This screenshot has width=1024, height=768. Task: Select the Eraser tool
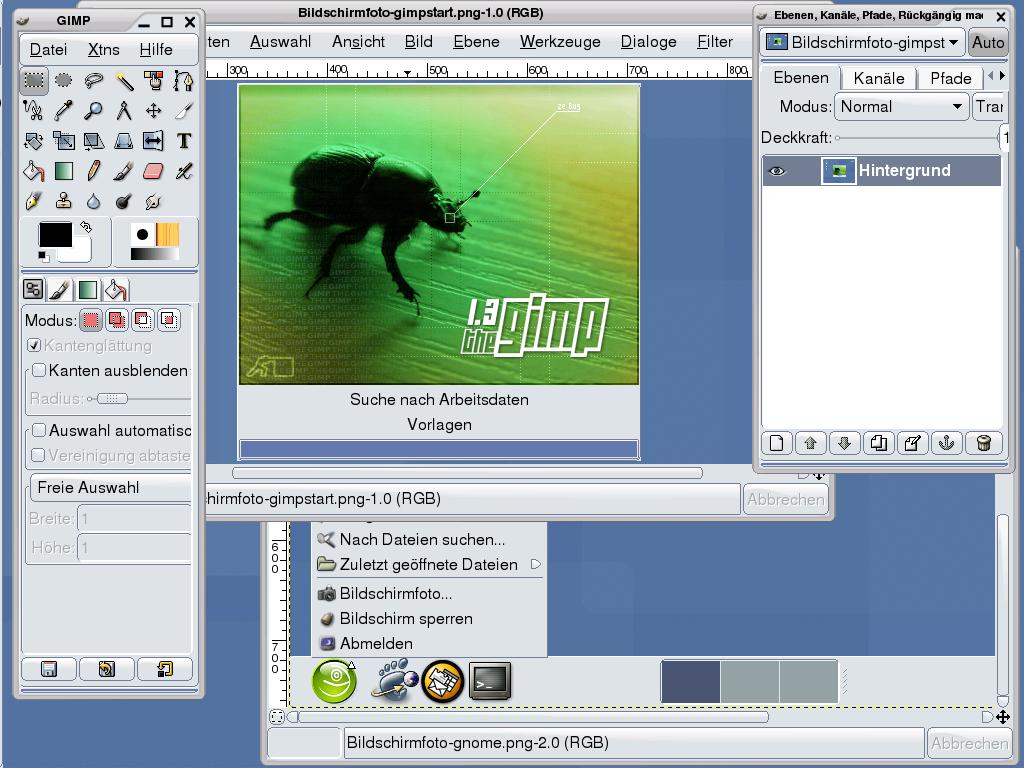153,171
